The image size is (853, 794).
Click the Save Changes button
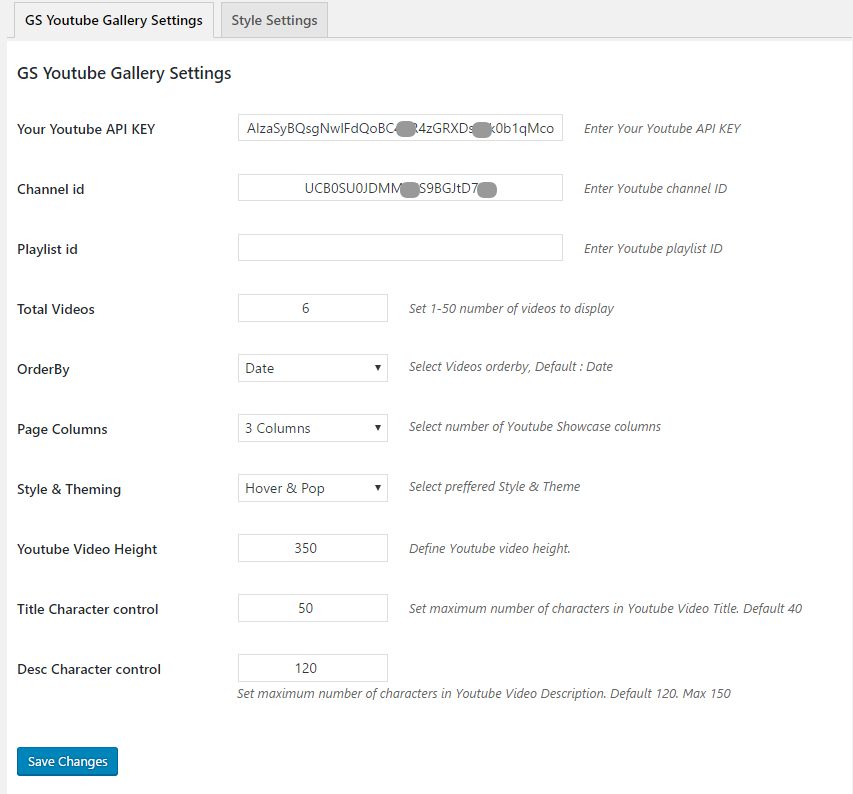[67, 761]
